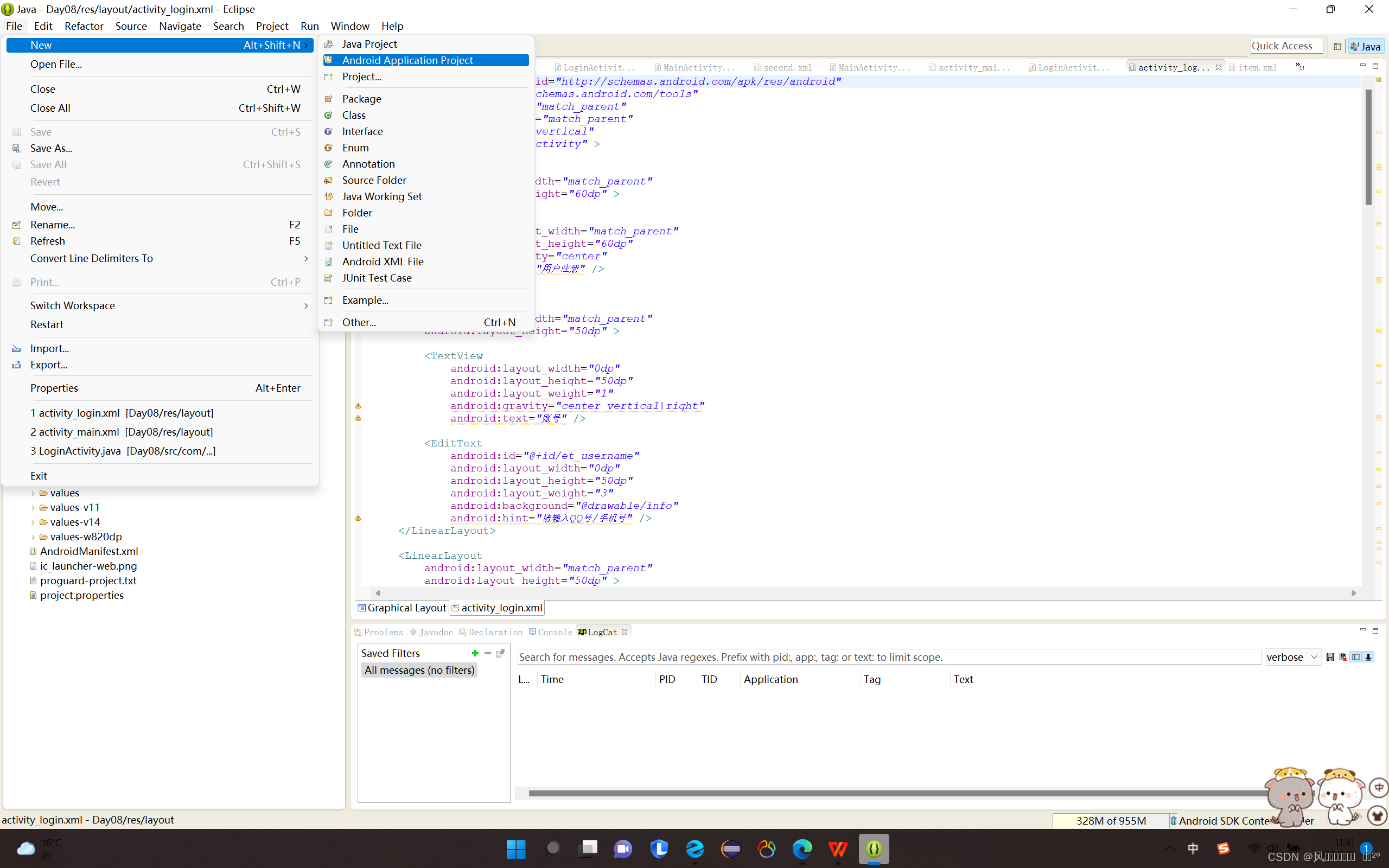
Task: Select Android XML File menu entry
Action: click(383, 261)
